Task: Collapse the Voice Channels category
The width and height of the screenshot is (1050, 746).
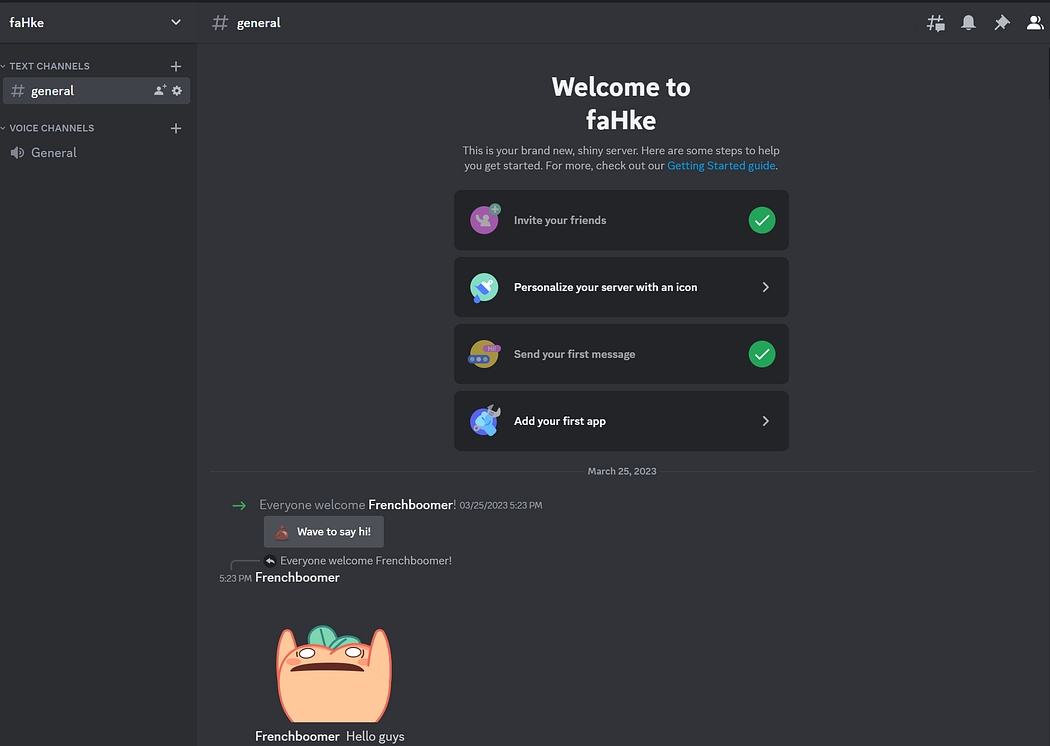Action: coord(51,128)
